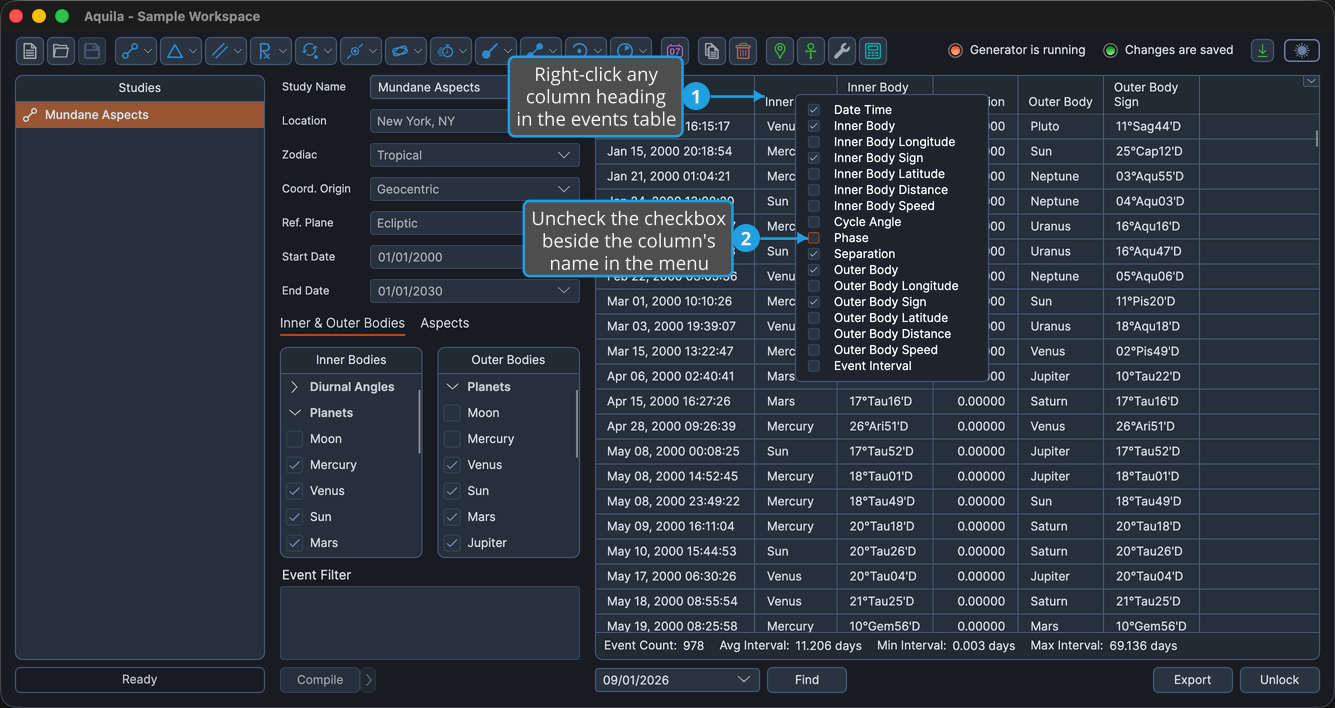
Task: Click Outer Body Speed in the column menu
Action: [x=886, y=350]
